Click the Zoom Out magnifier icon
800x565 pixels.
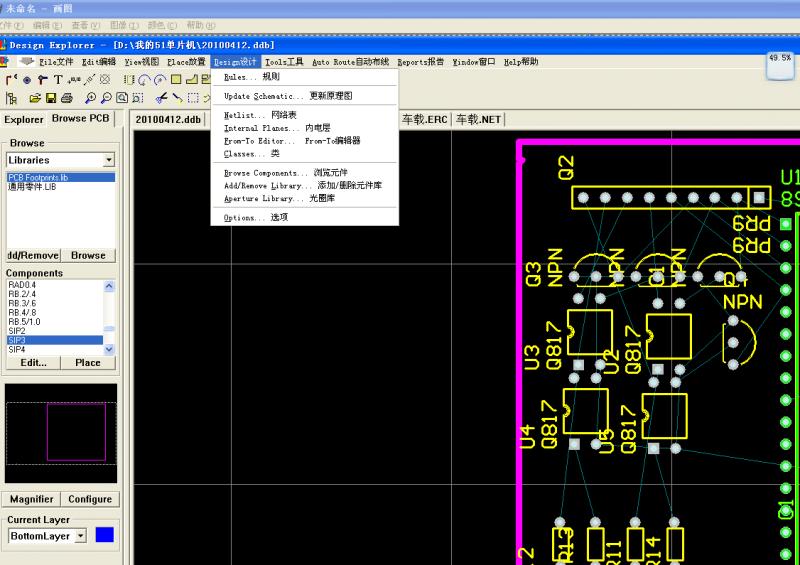[x=106, y=98]
